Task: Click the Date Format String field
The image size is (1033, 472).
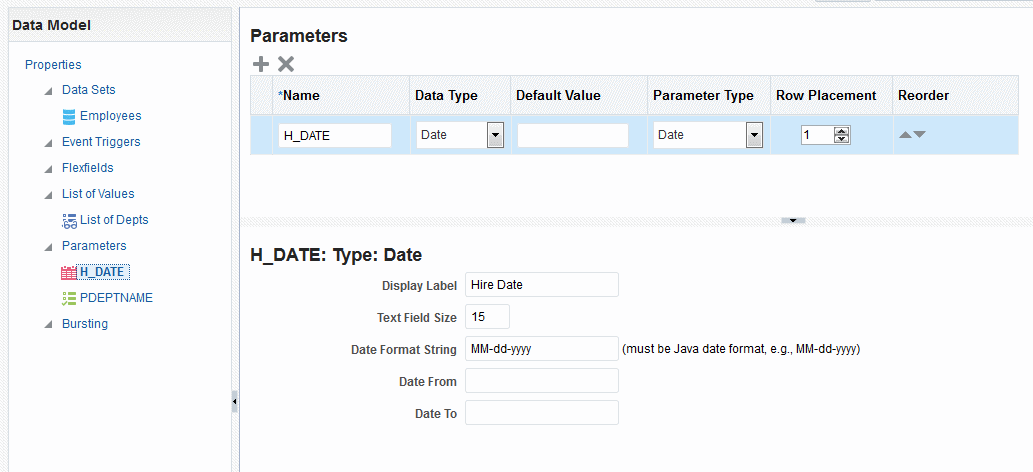Action: [541, 349]
